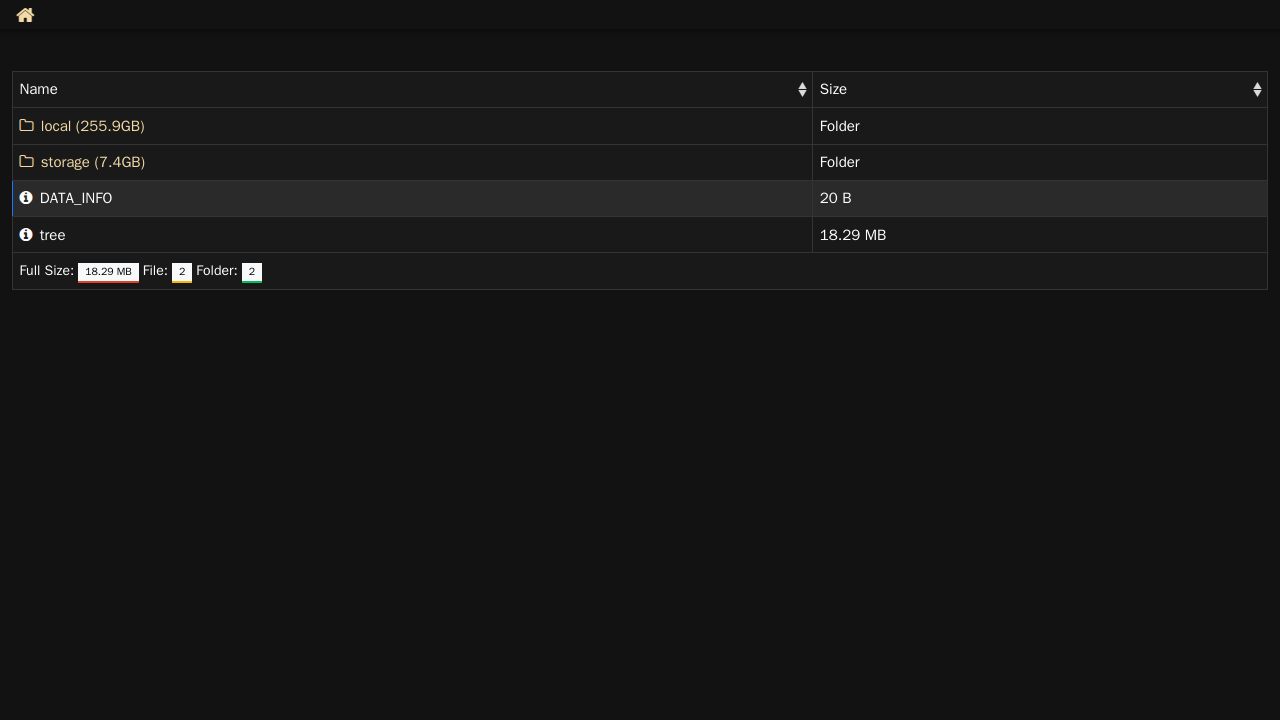Click the 18.29 MB cell in tree row
1280x720 pixels.
[x=1040, y=235]
